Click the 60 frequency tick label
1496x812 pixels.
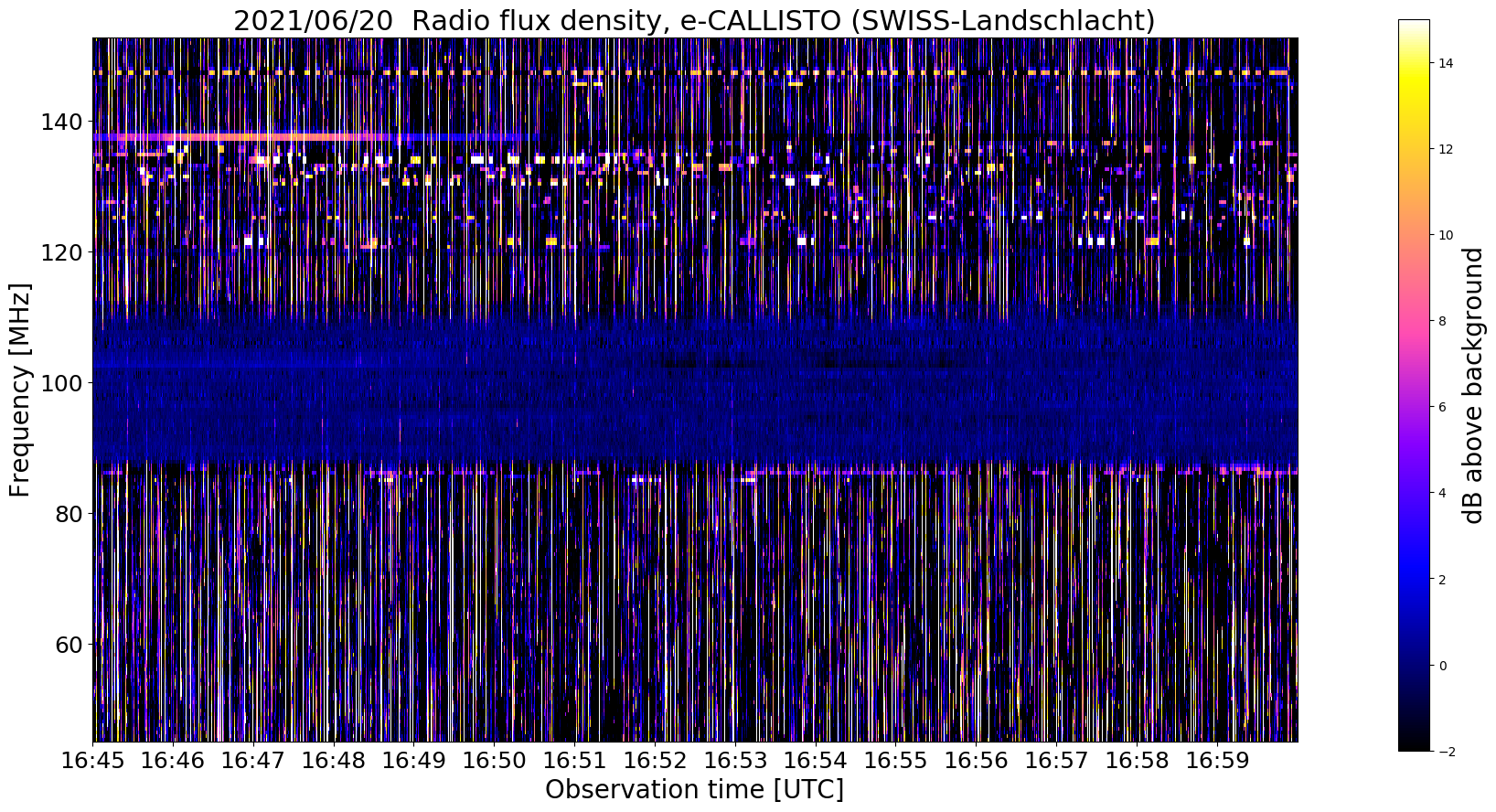pos(70,645)
